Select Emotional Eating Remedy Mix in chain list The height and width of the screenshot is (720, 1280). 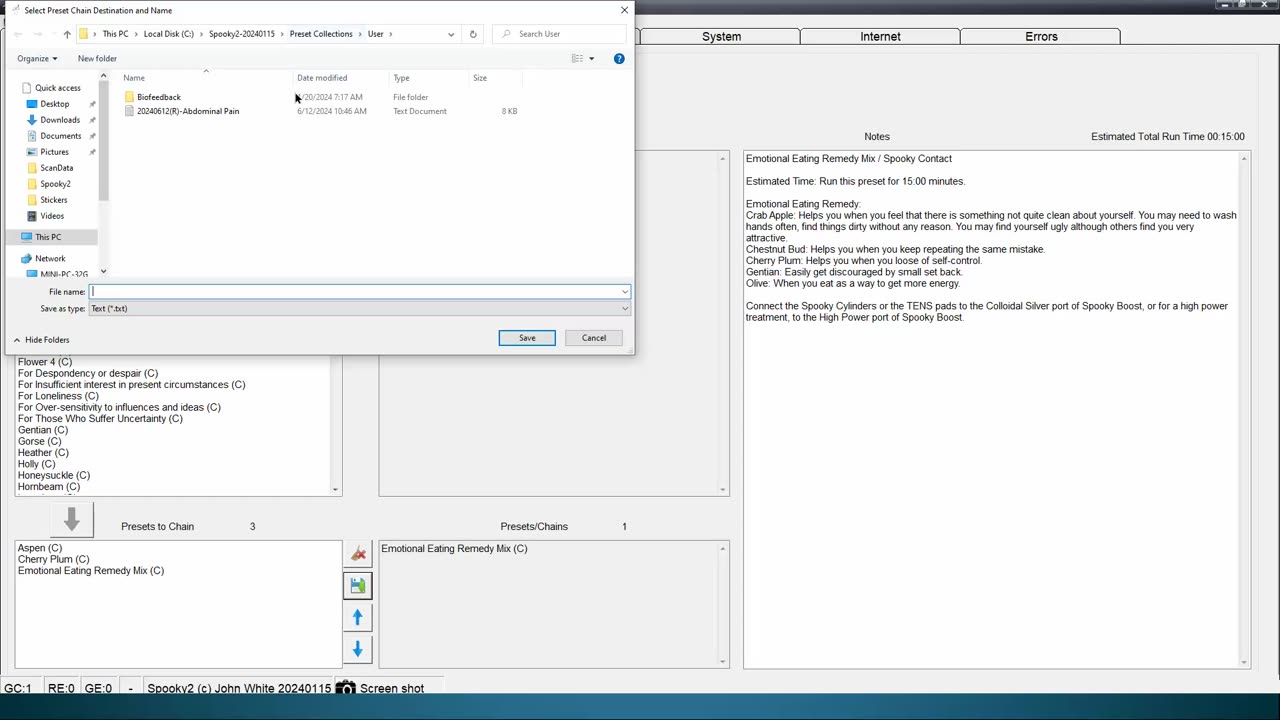pos(91,571)
